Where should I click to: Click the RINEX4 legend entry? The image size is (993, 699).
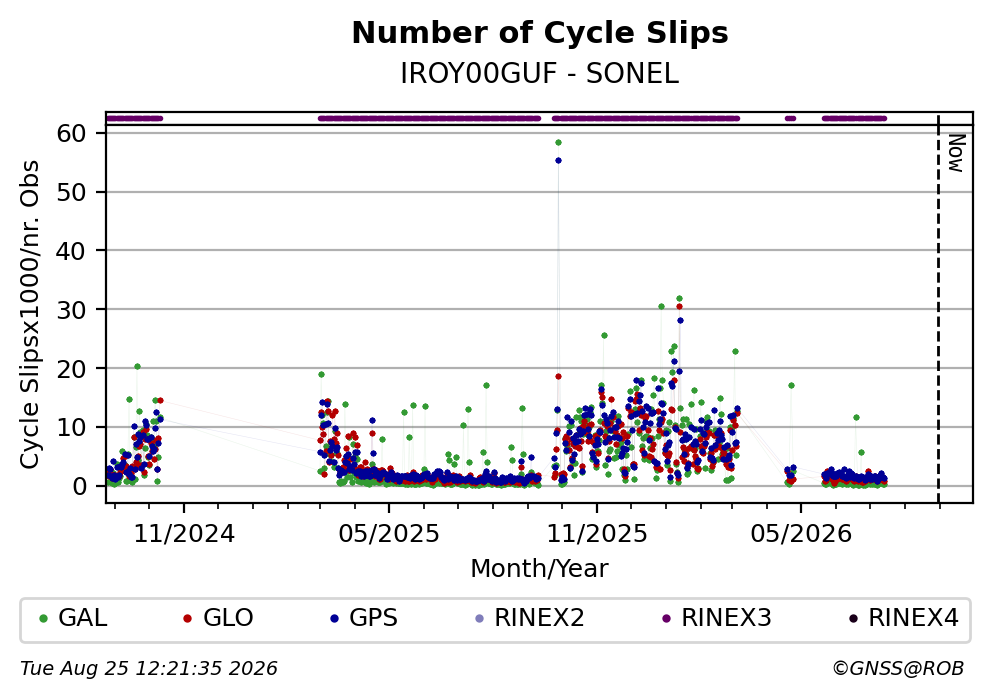click(x=904, y=618)
